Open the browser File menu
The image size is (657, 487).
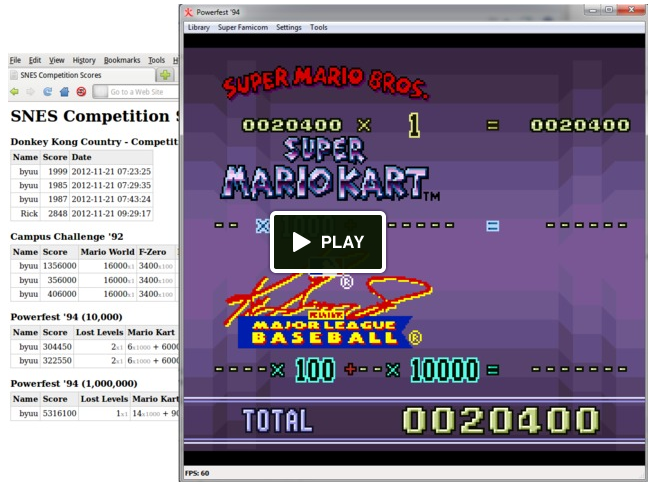click(15, 60)
